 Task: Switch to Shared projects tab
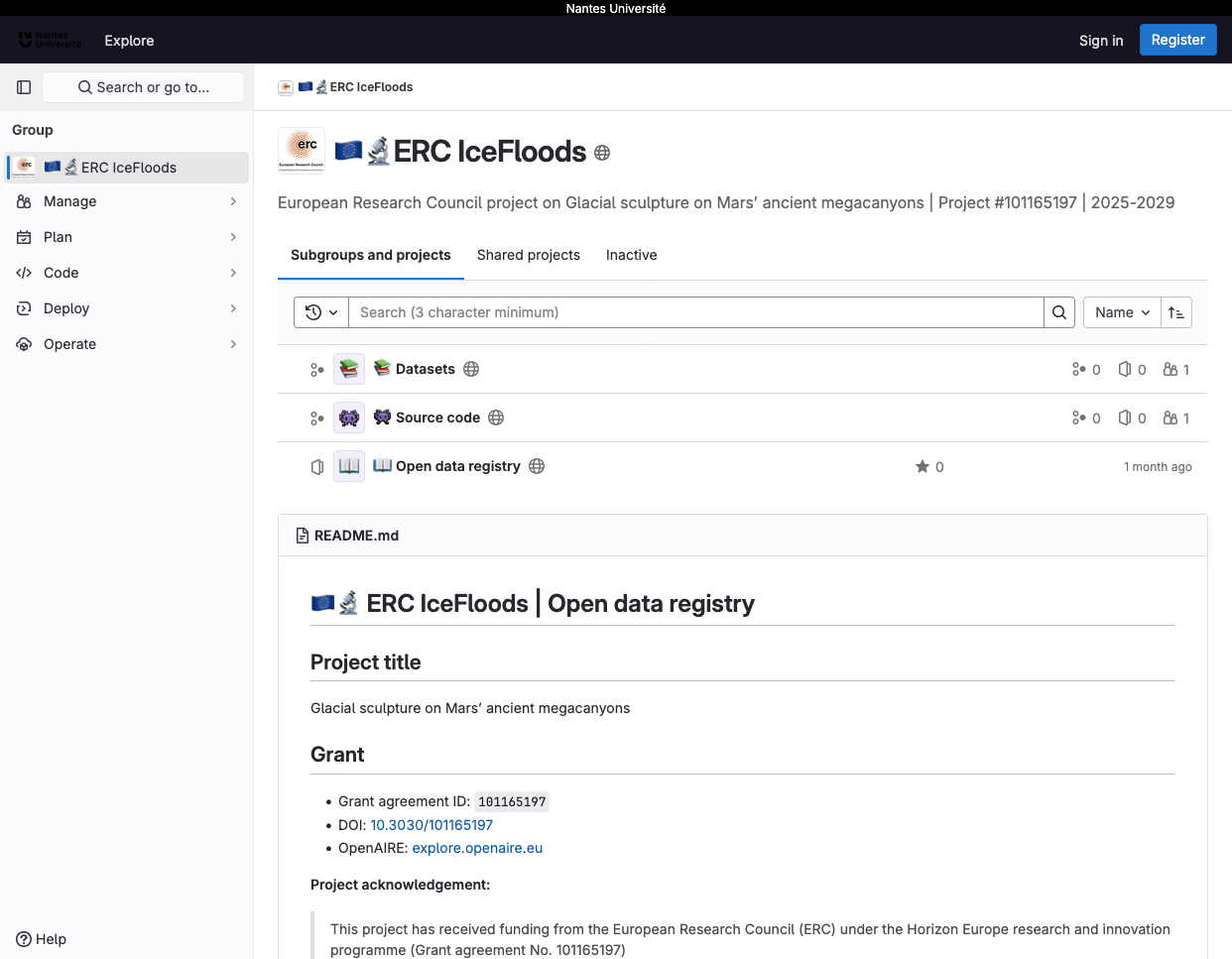tap(529, 255)
